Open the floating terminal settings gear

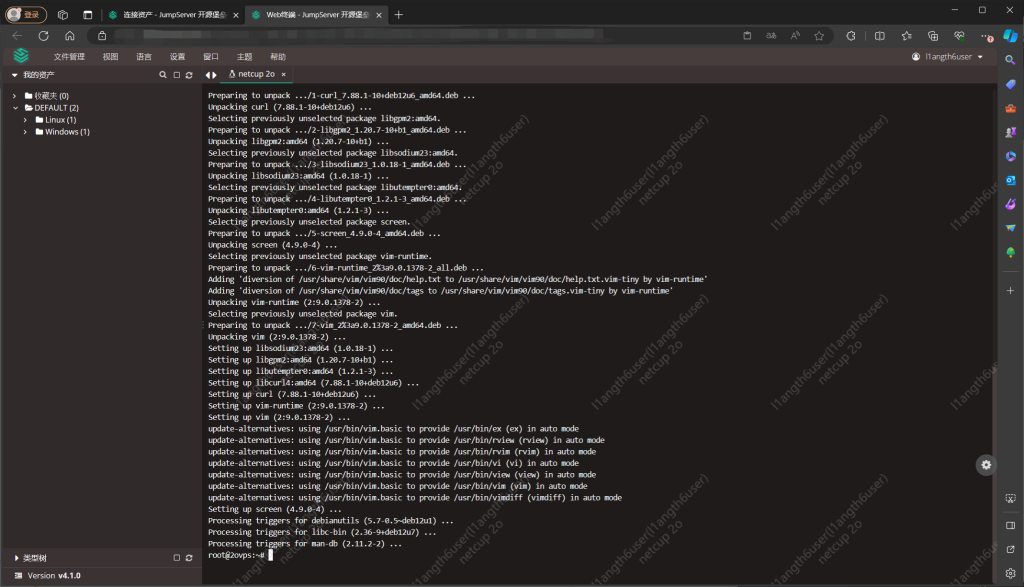click(985, 464)
